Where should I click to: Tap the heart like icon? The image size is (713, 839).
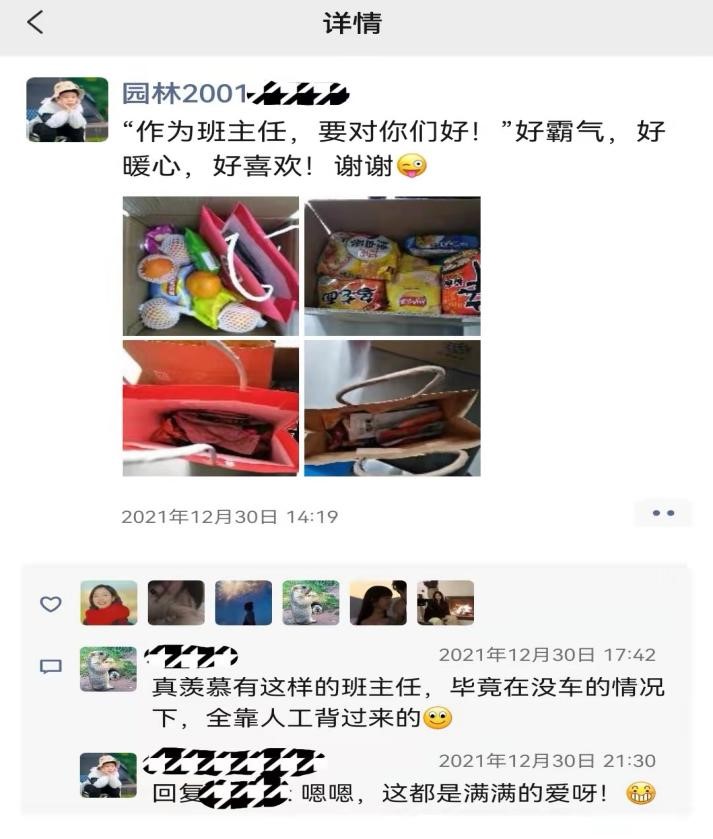click(x=51, y=604)
